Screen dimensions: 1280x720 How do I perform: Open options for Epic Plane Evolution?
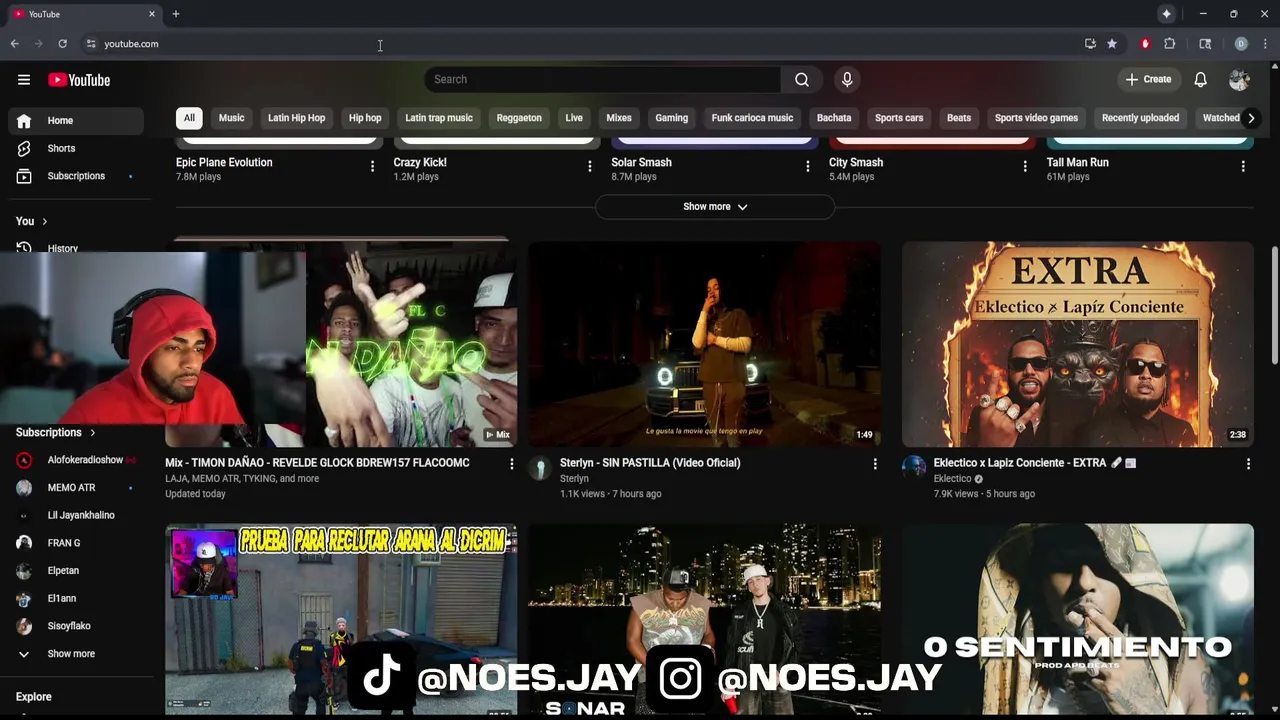(x=372, y=166)
